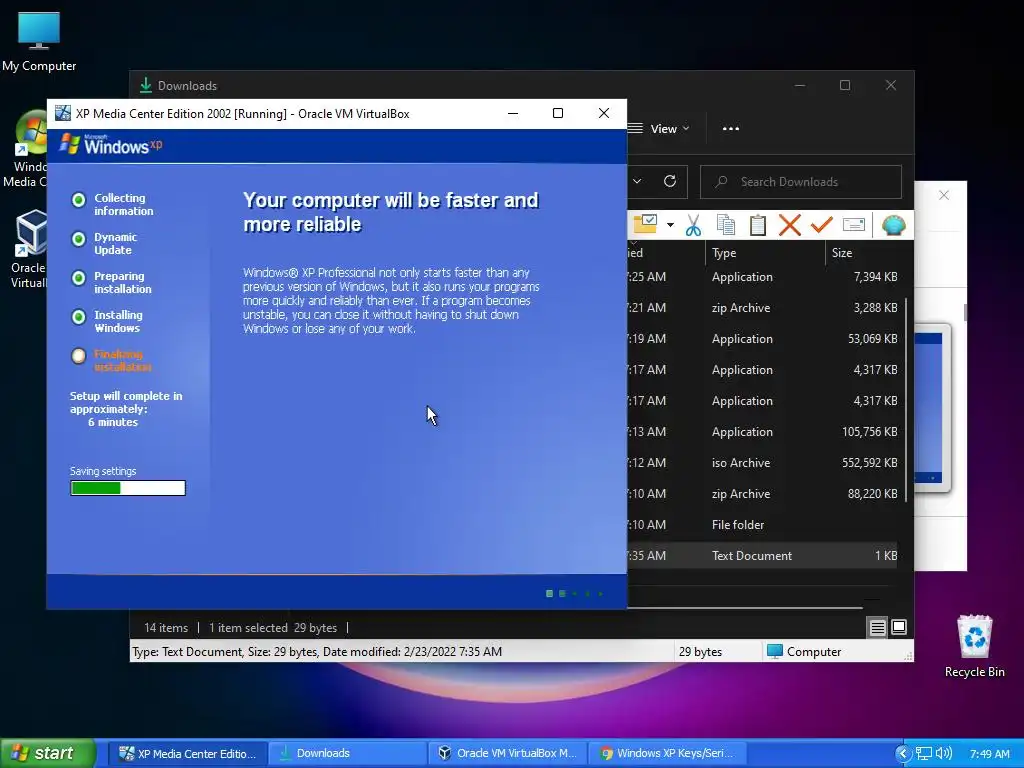Open the Recycle Bin desktop icon
The image size is (1024, 768).
click(x=974, y=647)
